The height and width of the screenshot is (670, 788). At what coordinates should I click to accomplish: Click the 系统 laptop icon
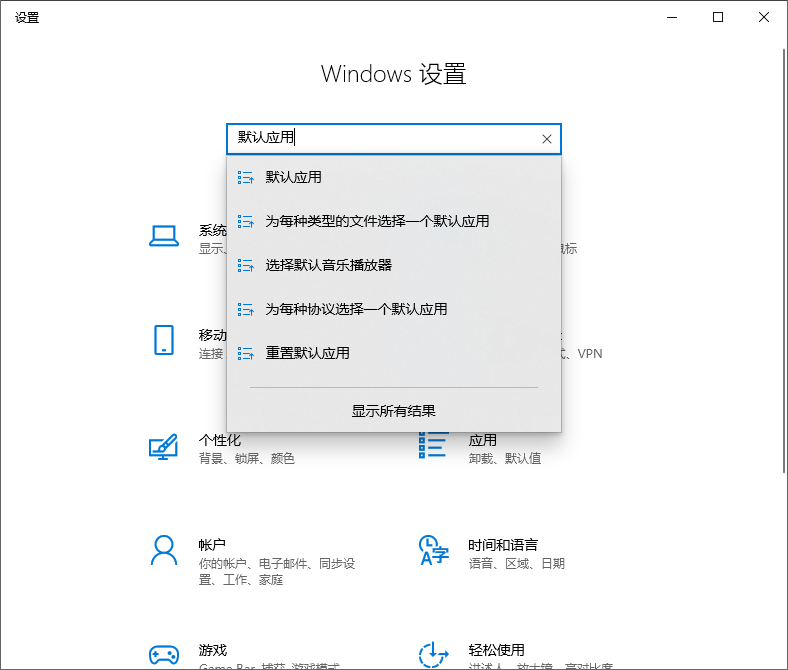pyautogui.click(x=163, y=236)
